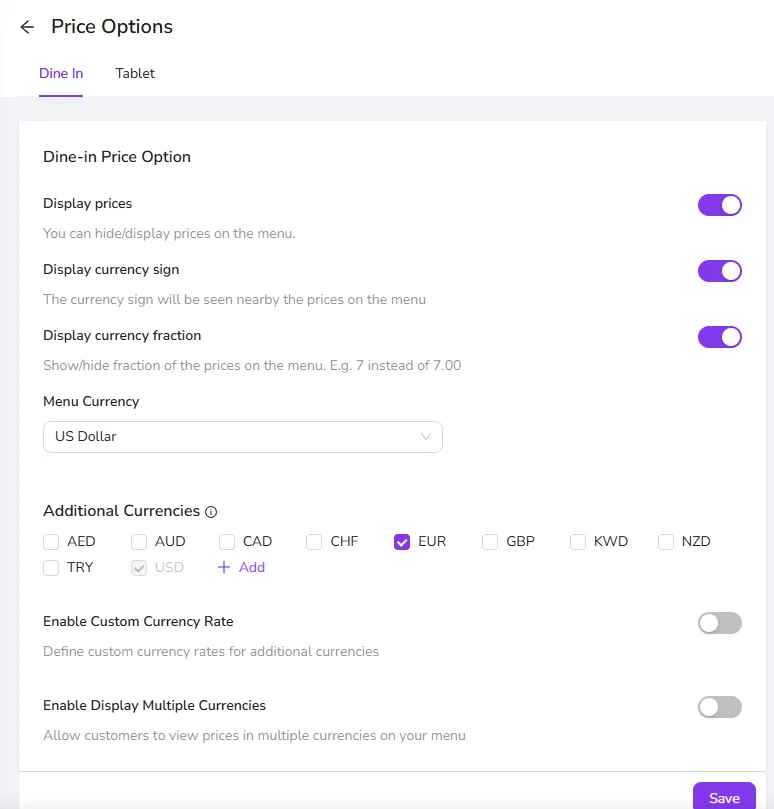Click the plus icon next to Add
The image size is (774, 809).
(224, 568)
